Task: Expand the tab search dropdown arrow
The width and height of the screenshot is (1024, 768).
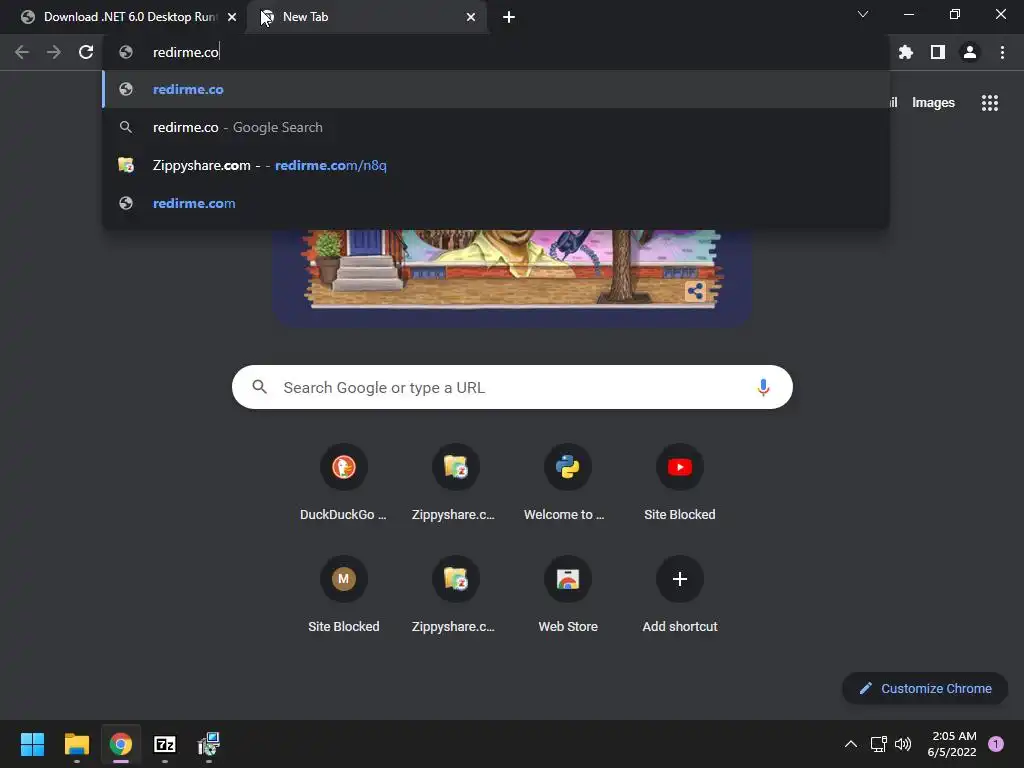Action: pyautogui.click(x=863, y=14)
